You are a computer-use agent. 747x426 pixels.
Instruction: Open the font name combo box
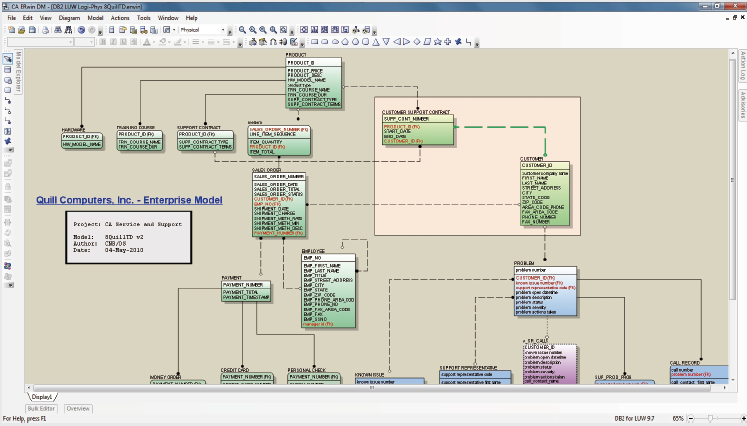point(40,42)
